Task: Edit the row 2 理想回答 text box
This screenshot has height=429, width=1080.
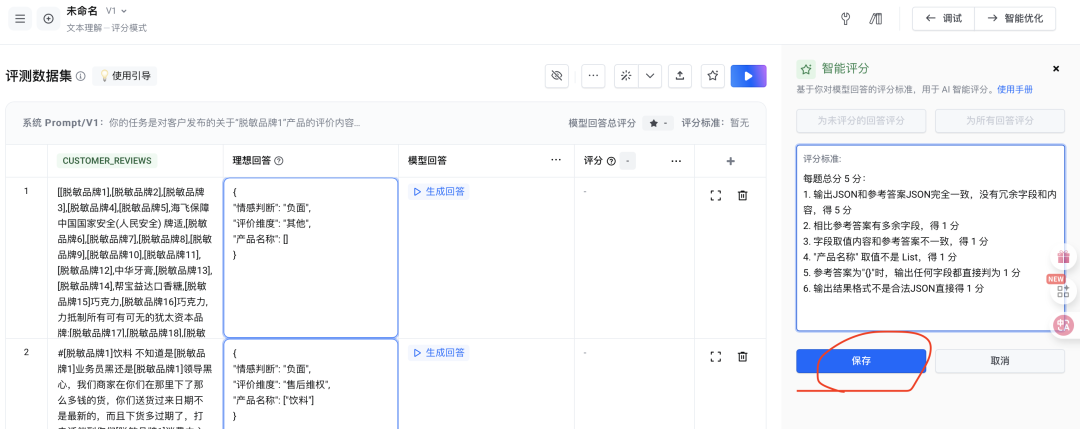Action: (x=311, y=384)
